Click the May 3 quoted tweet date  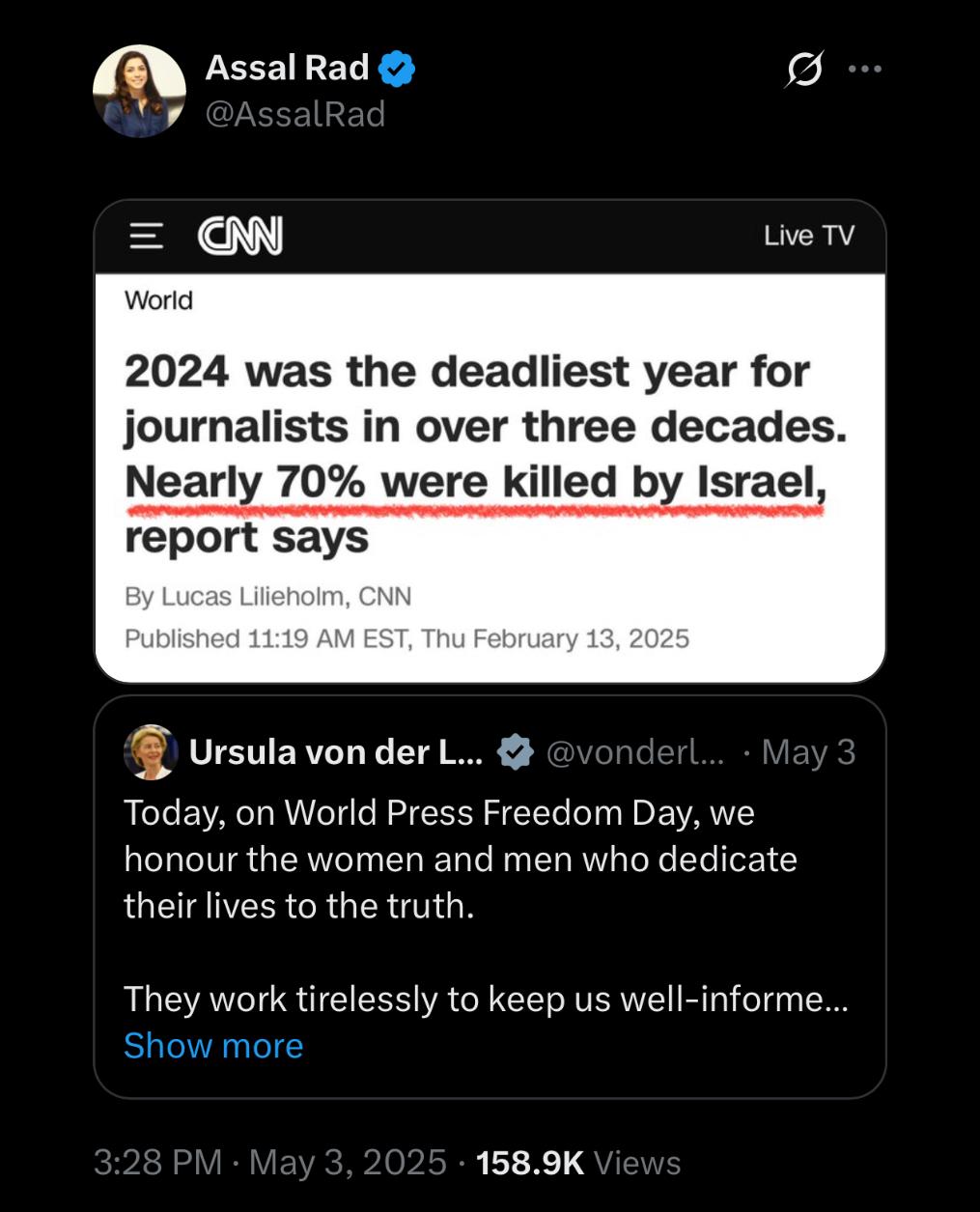(x=808, y=752)
